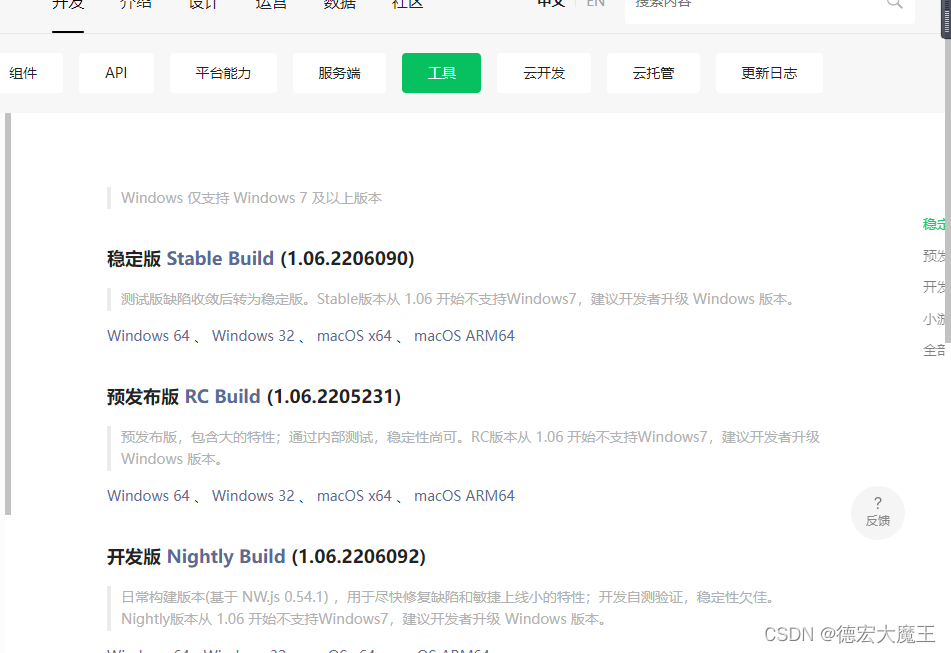Open the RC Build heading link
Viewport: 951px width, 653px height.
point(223,397)
